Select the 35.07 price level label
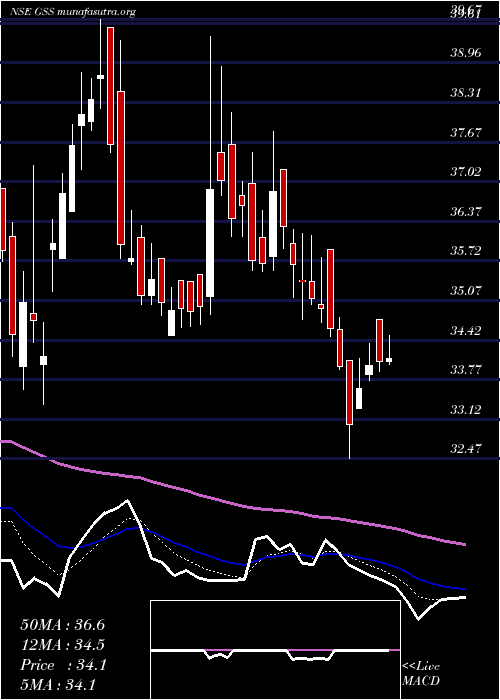 pos(466,291)
